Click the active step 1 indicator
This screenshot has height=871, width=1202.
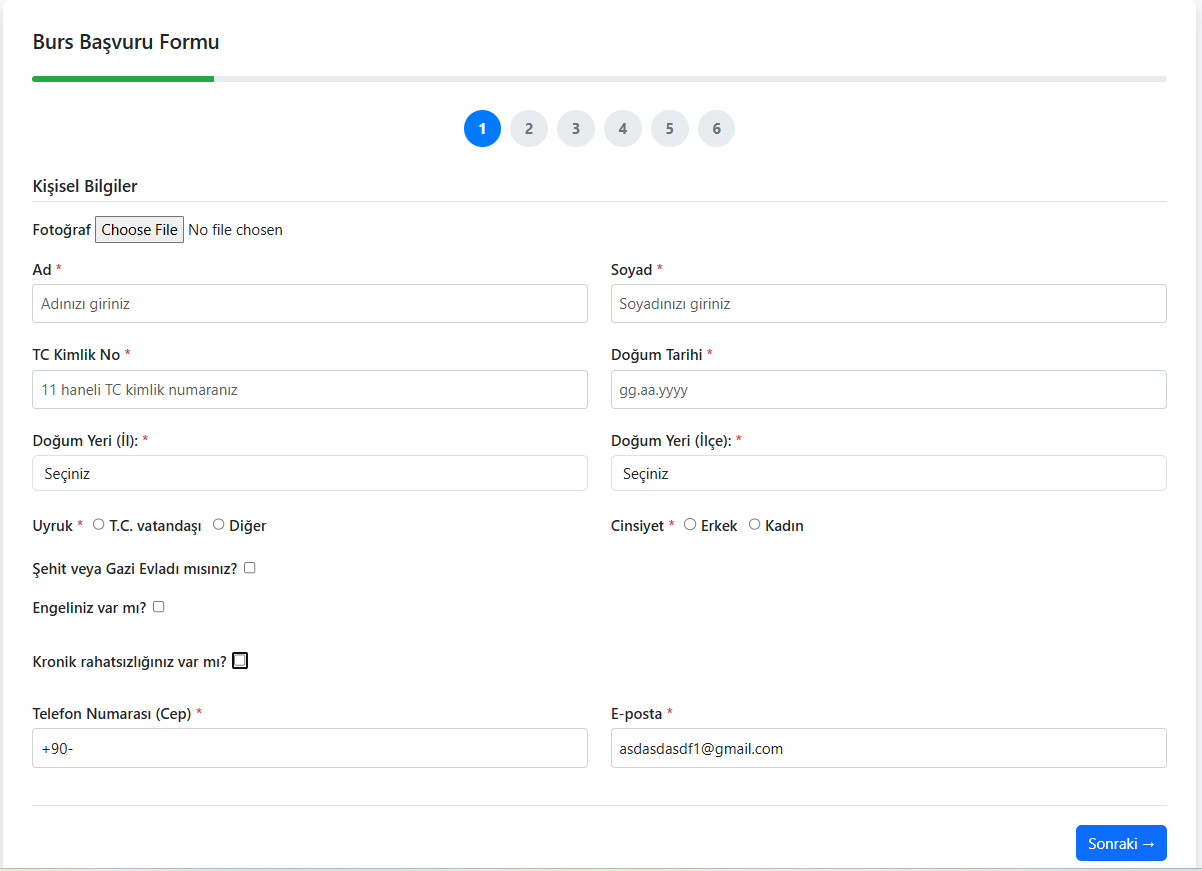[x=482, y=128]
